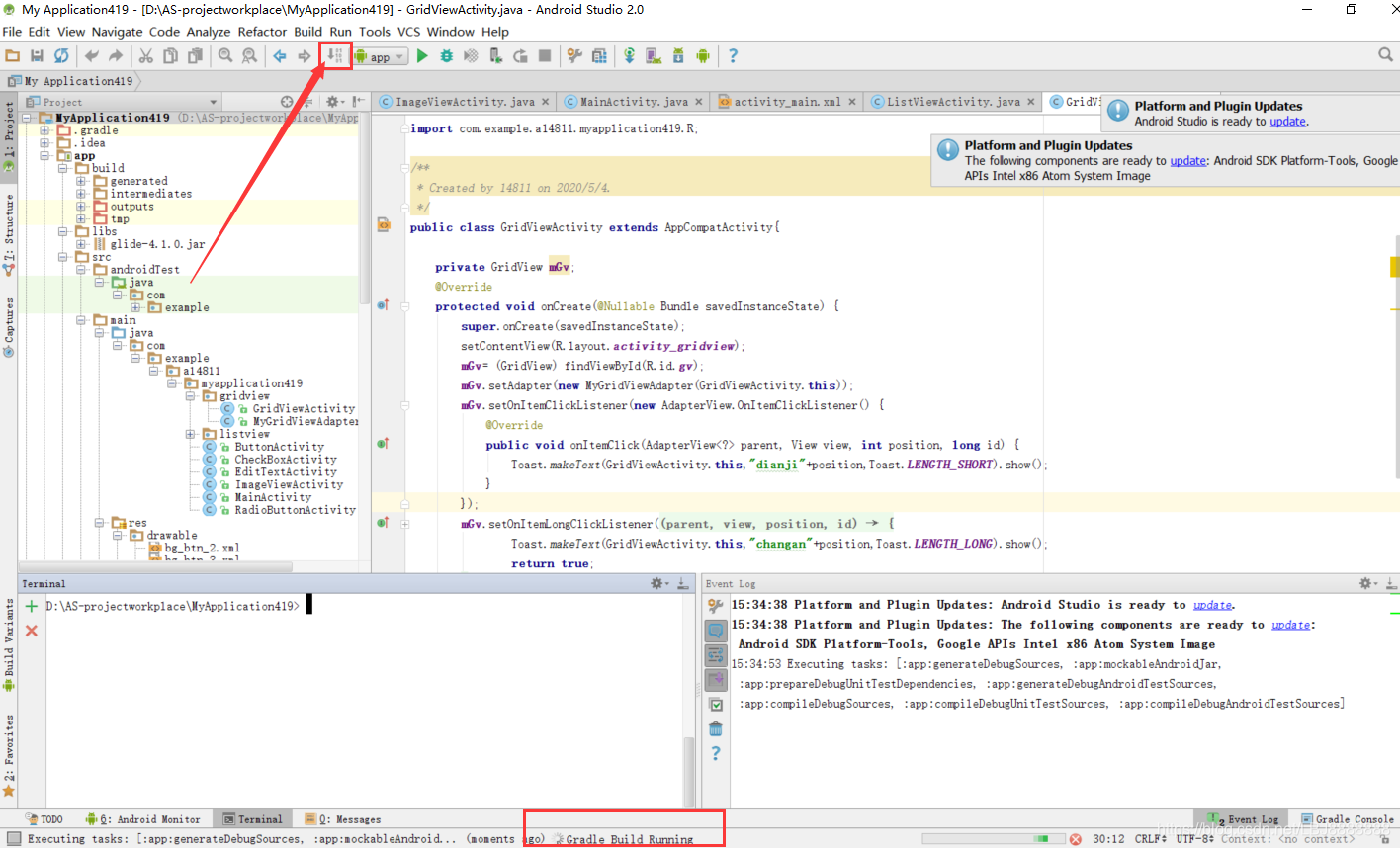Open toolbar Help question mark

(733, 56)
